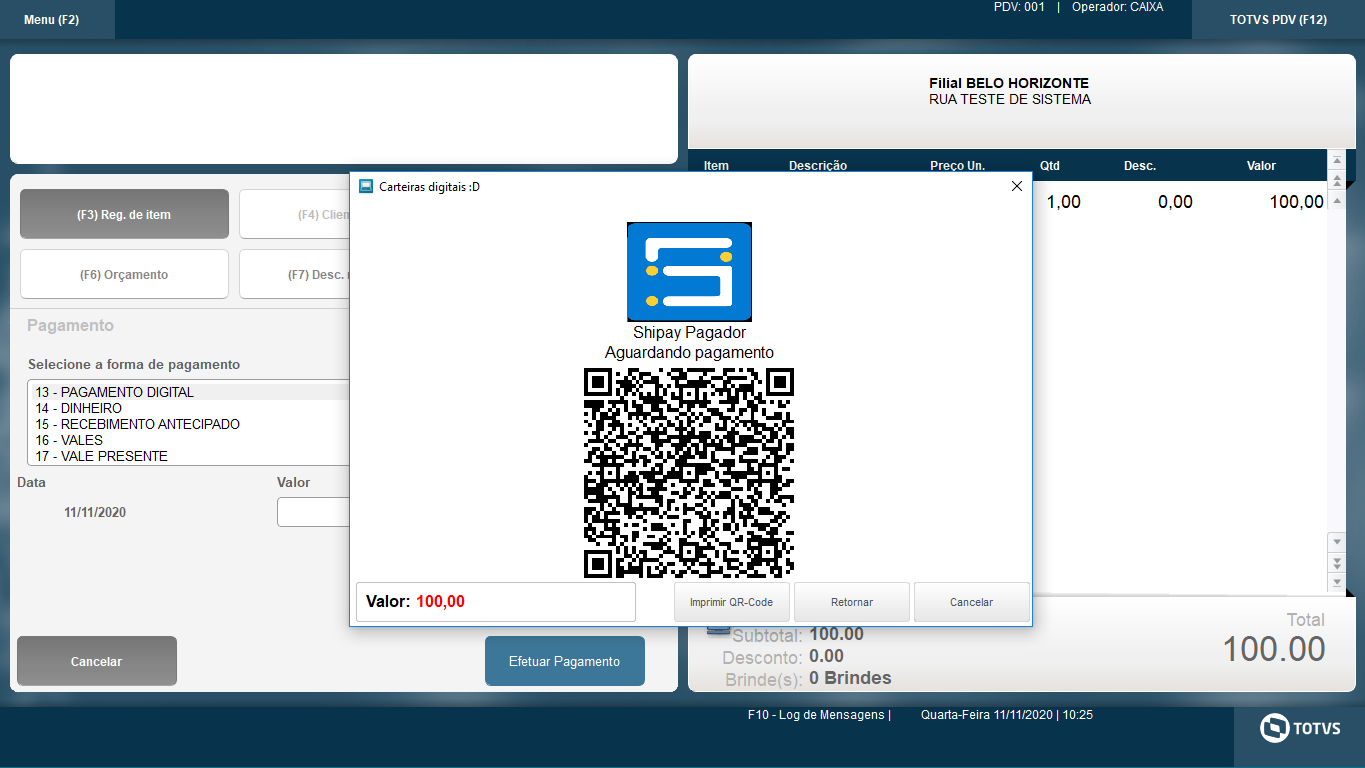Click the Data value 11/11/2020 in Pagamento panel
1365x768 pixels.
[95, 513]
